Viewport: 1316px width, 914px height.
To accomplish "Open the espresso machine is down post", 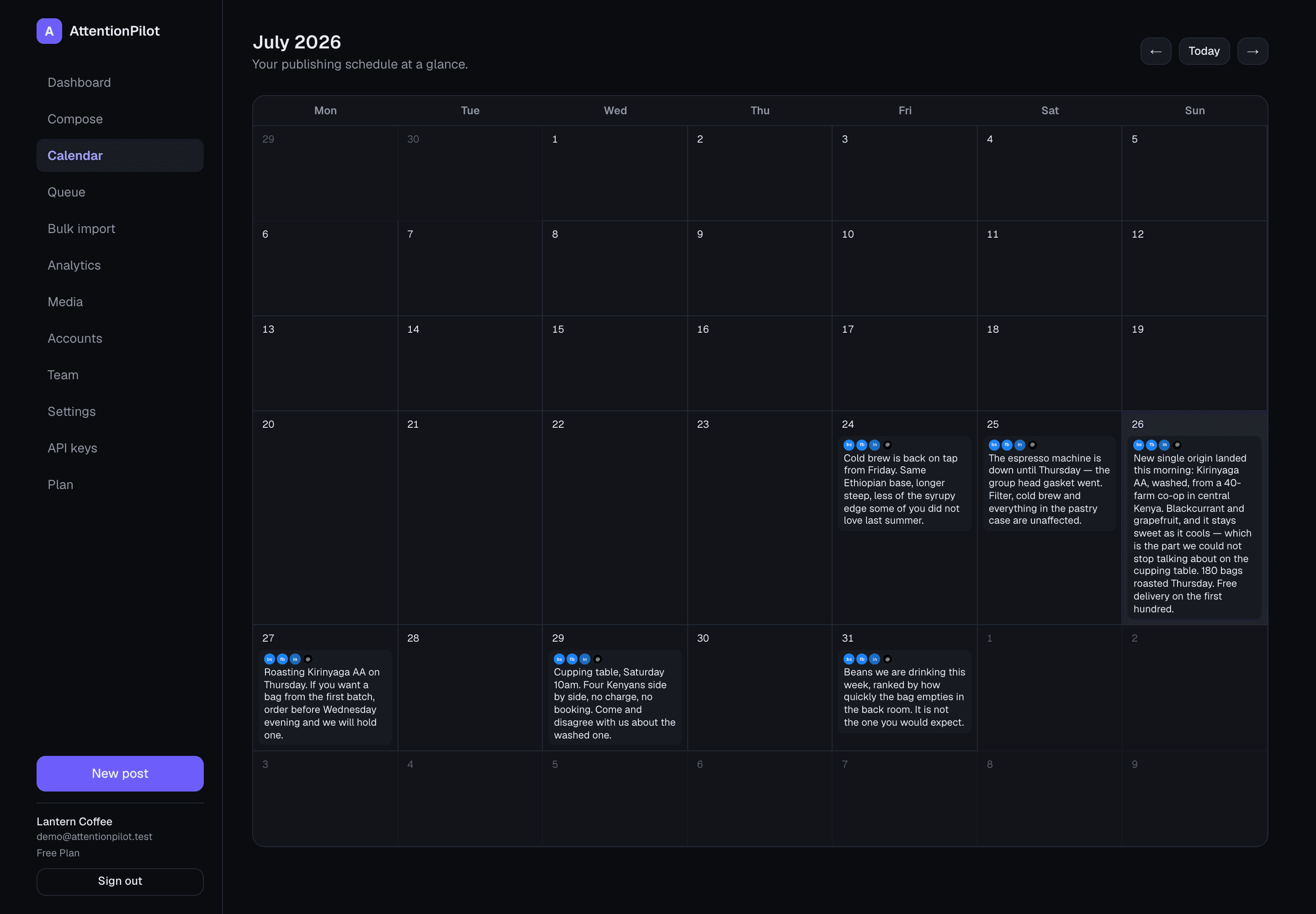I will [1049, 484].
